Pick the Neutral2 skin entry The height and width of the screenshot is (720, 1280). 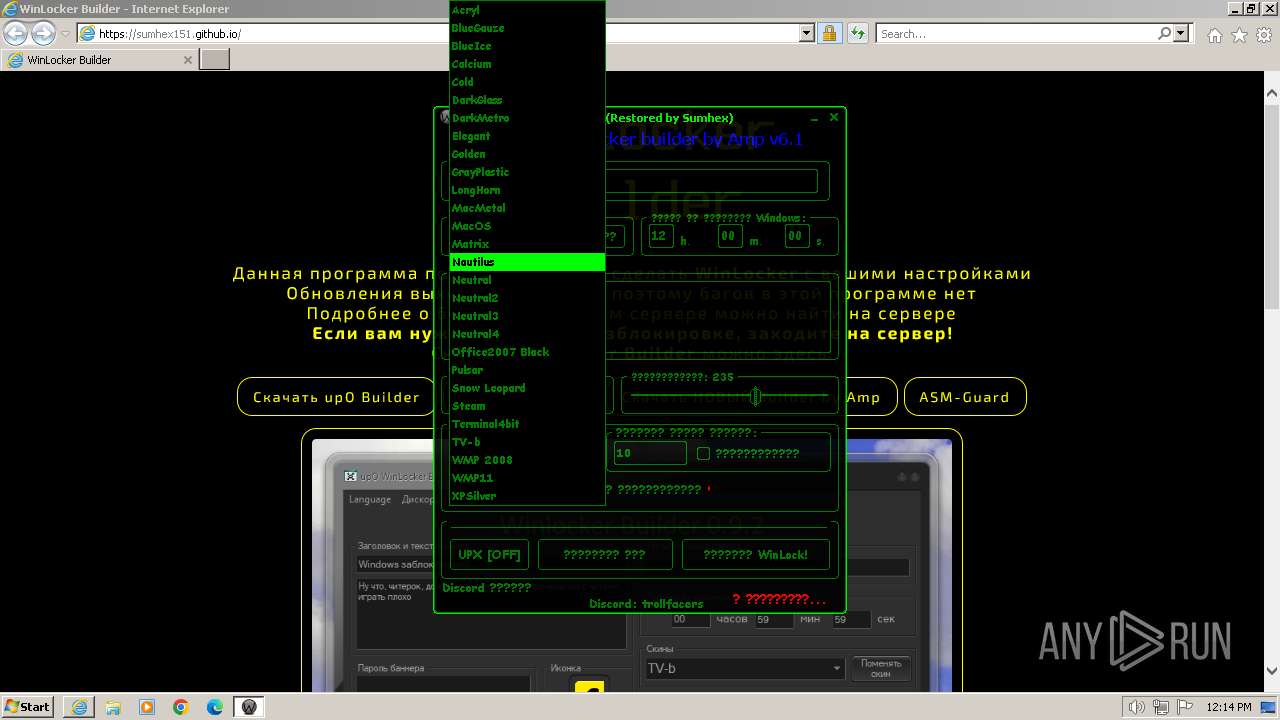pos(527,298)
